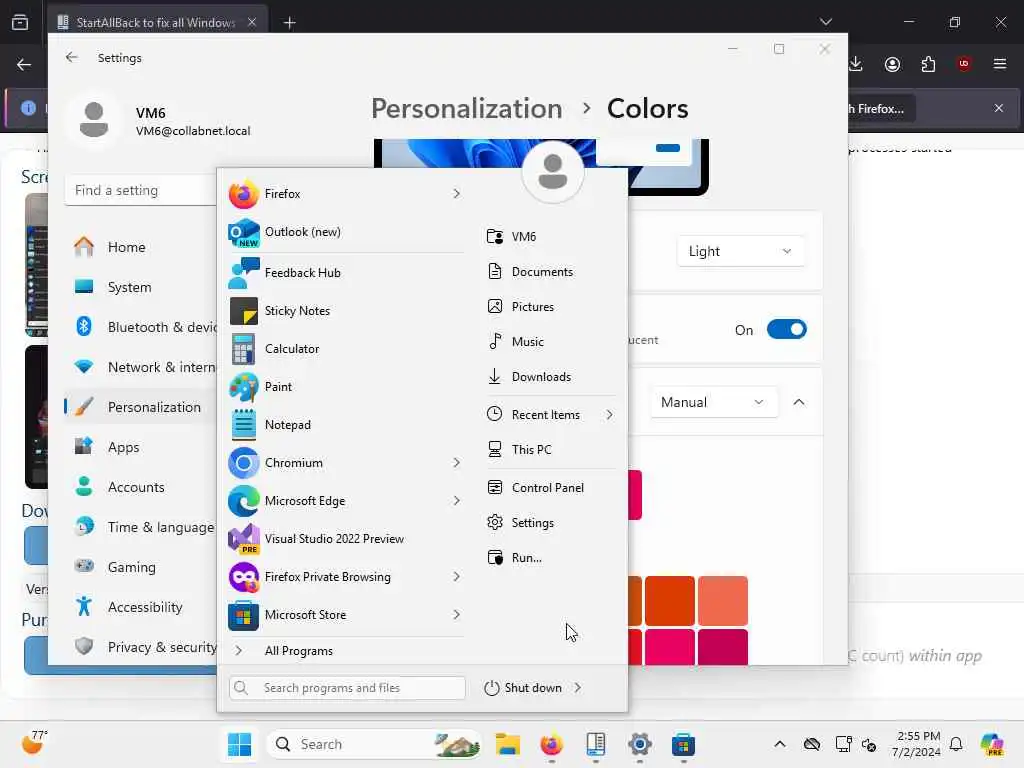Open Microsoft Edge from start menu
This screenshot has width=1024, height=768.
(344, 501)
